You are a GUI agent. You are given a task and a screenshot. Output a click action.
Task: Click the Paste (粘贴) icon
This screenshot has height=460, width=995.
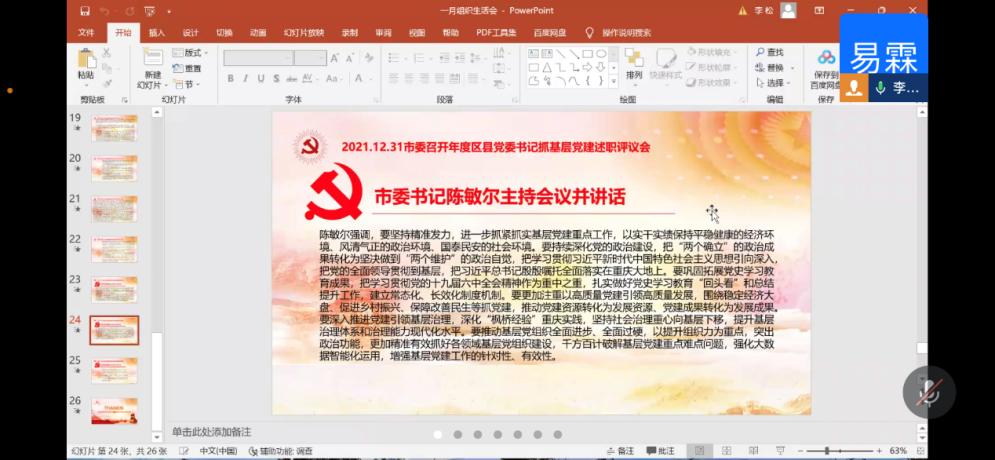tap(86, 59)
